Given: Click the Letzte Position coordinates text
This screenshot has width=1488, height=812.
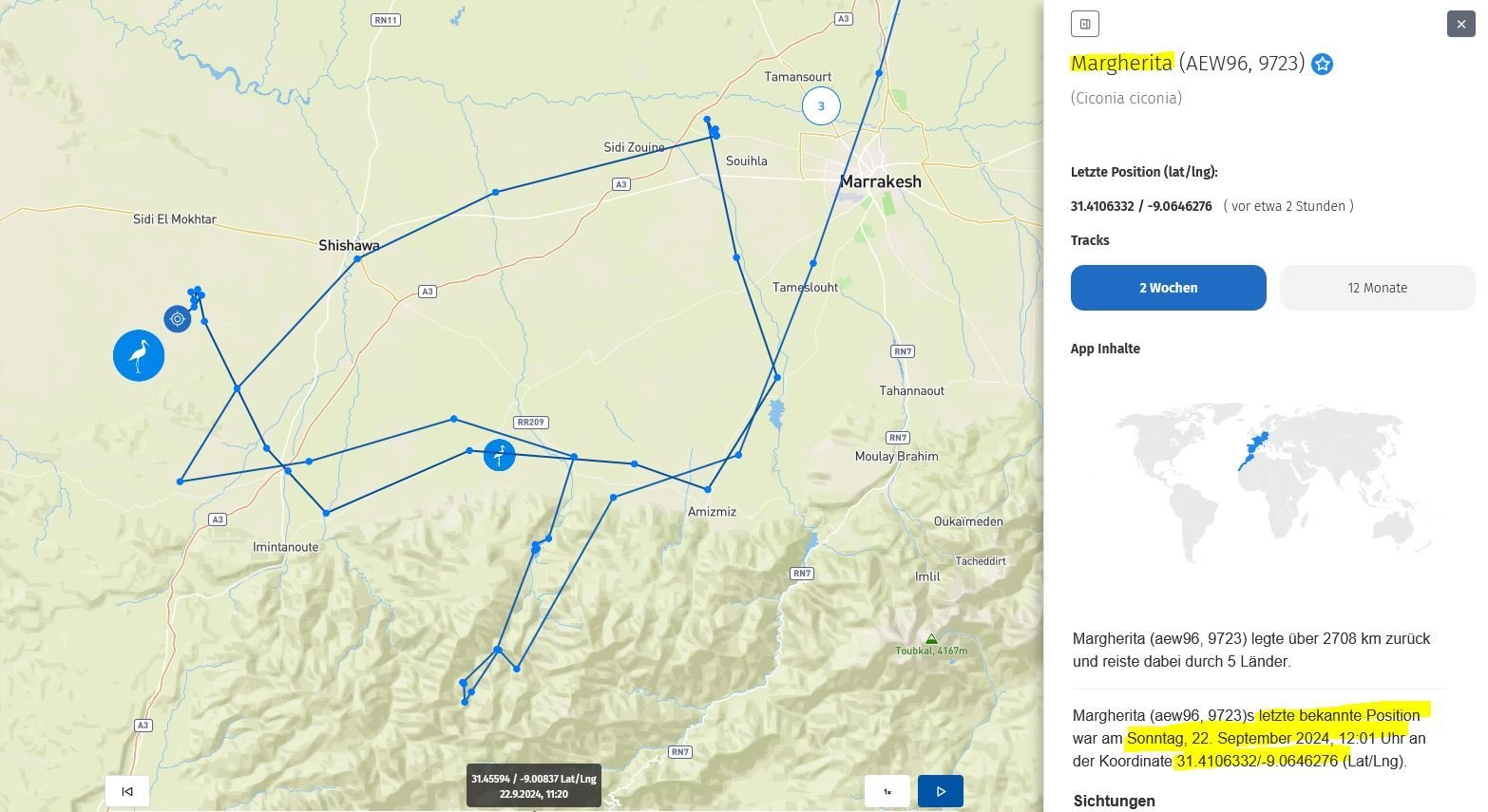Looking at the screenshot, I should tap(1140, 206).
